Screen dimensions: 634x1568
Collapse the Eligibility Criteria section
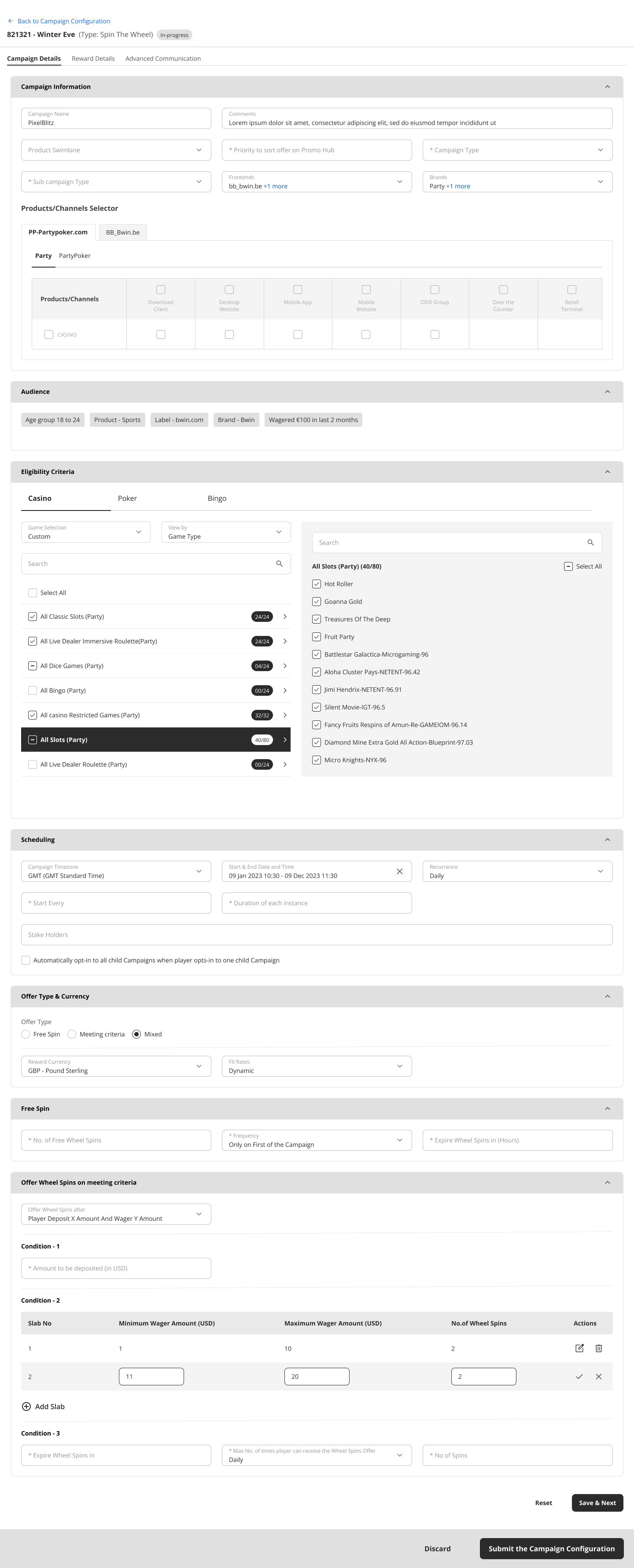point(607,472)
